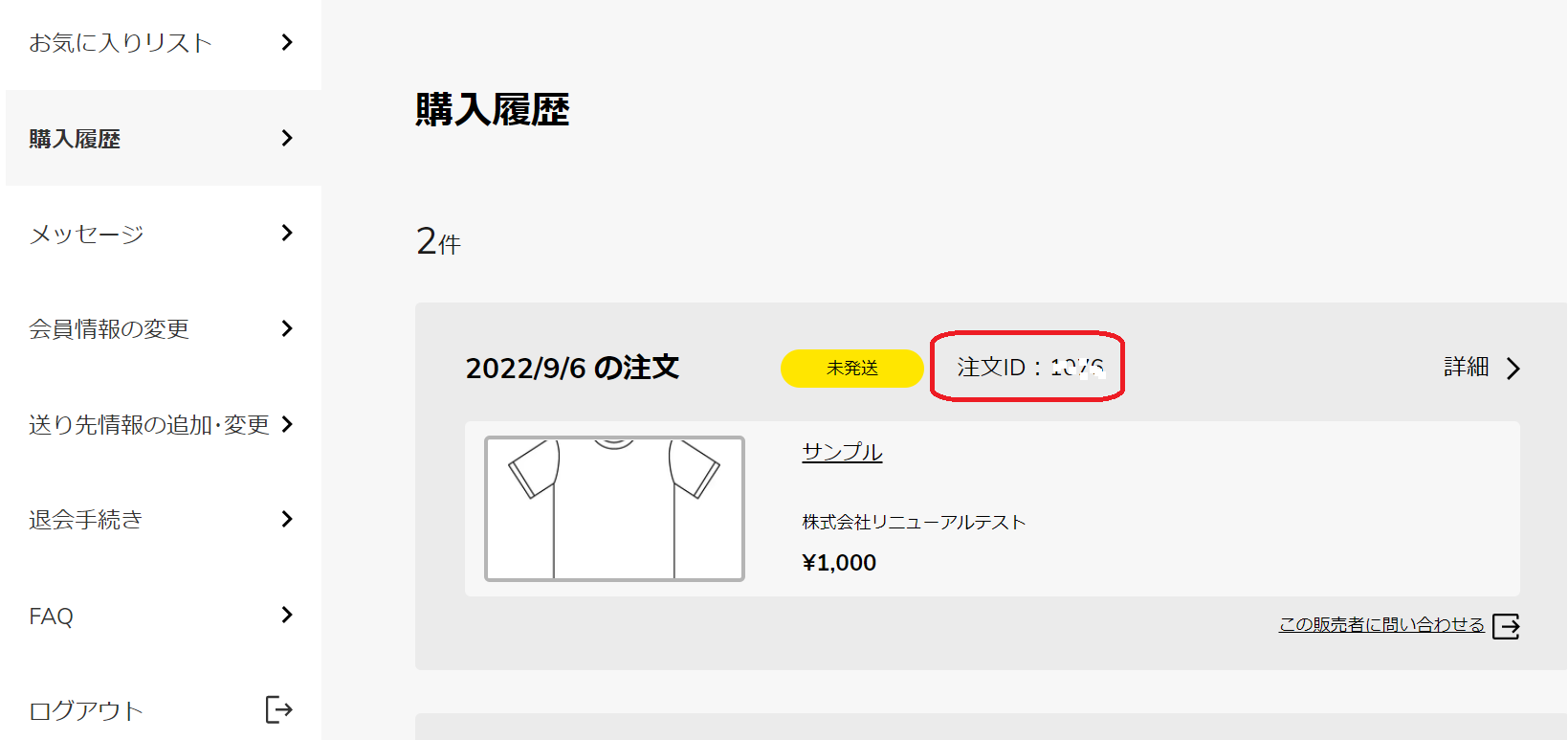Open 会員情報の変更 menu item
Image resolution: width=1568 pixels, height=740 pixels.
(109, 329)
